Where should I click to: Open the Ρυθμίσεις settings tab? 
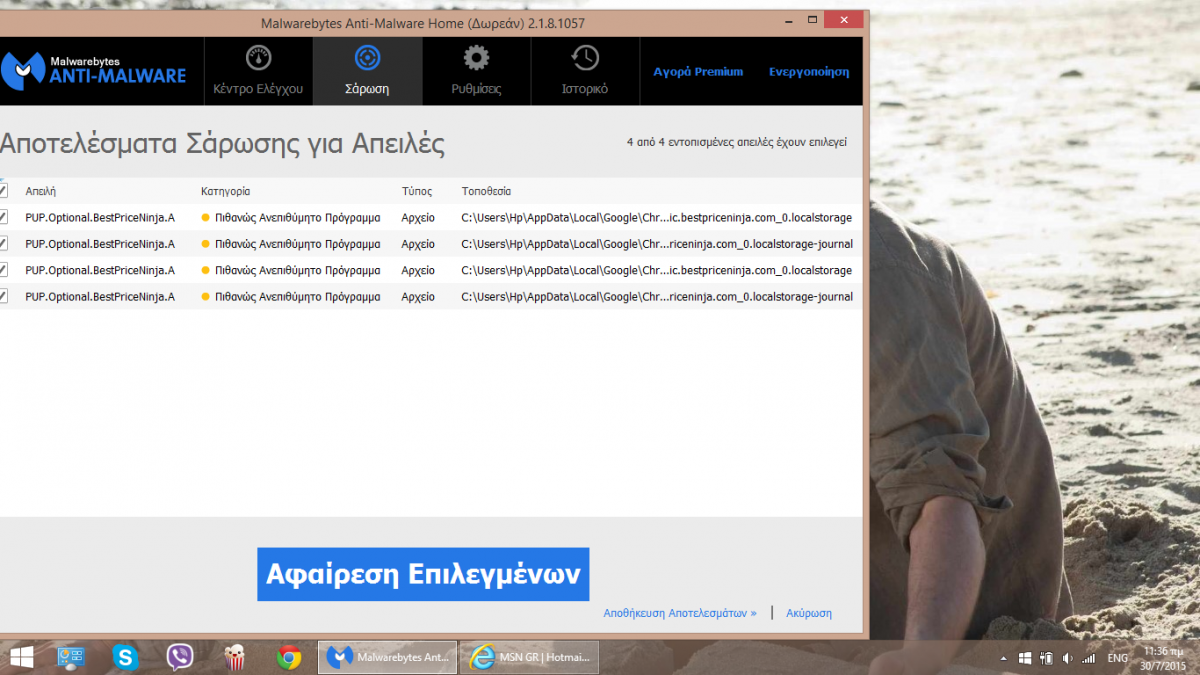(476, 71)
